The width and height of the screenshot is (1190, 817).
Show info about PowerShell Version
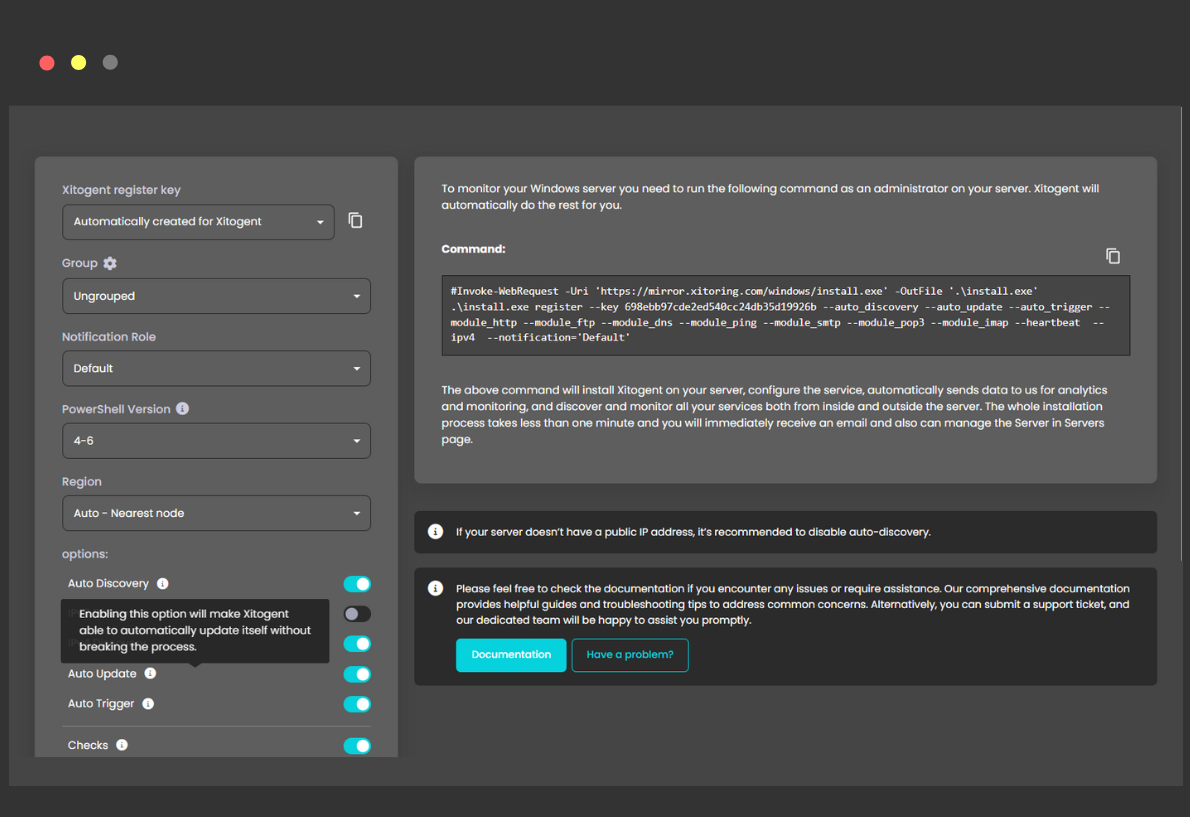[x=182, y=408]
